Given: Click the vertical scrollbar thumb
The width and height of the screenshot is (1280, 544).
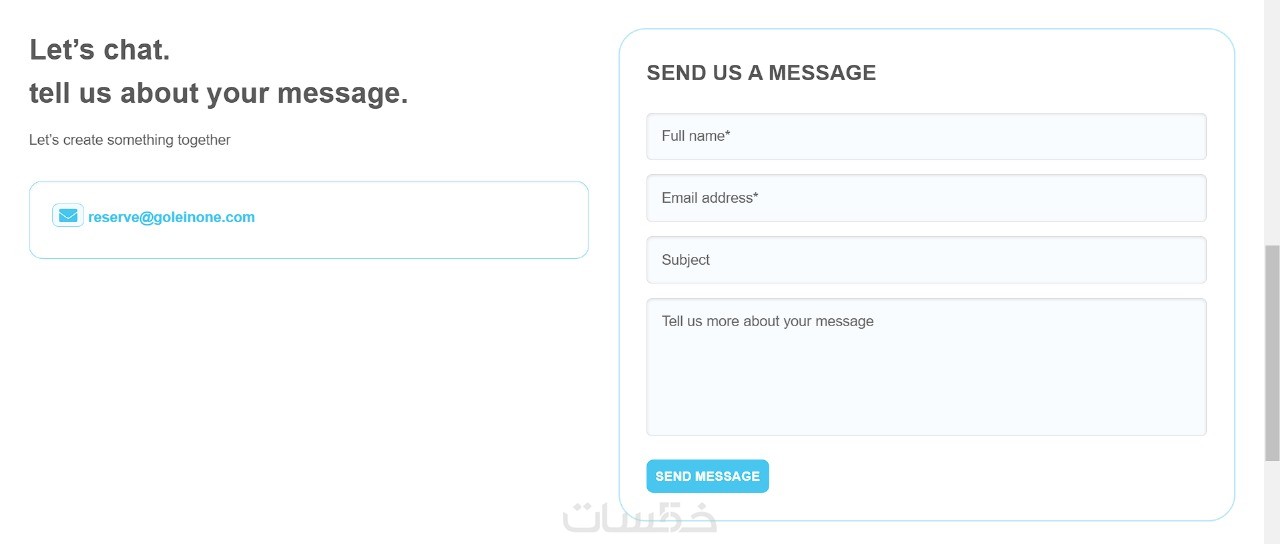Looking at the screenshot, I should (1272, 350).
